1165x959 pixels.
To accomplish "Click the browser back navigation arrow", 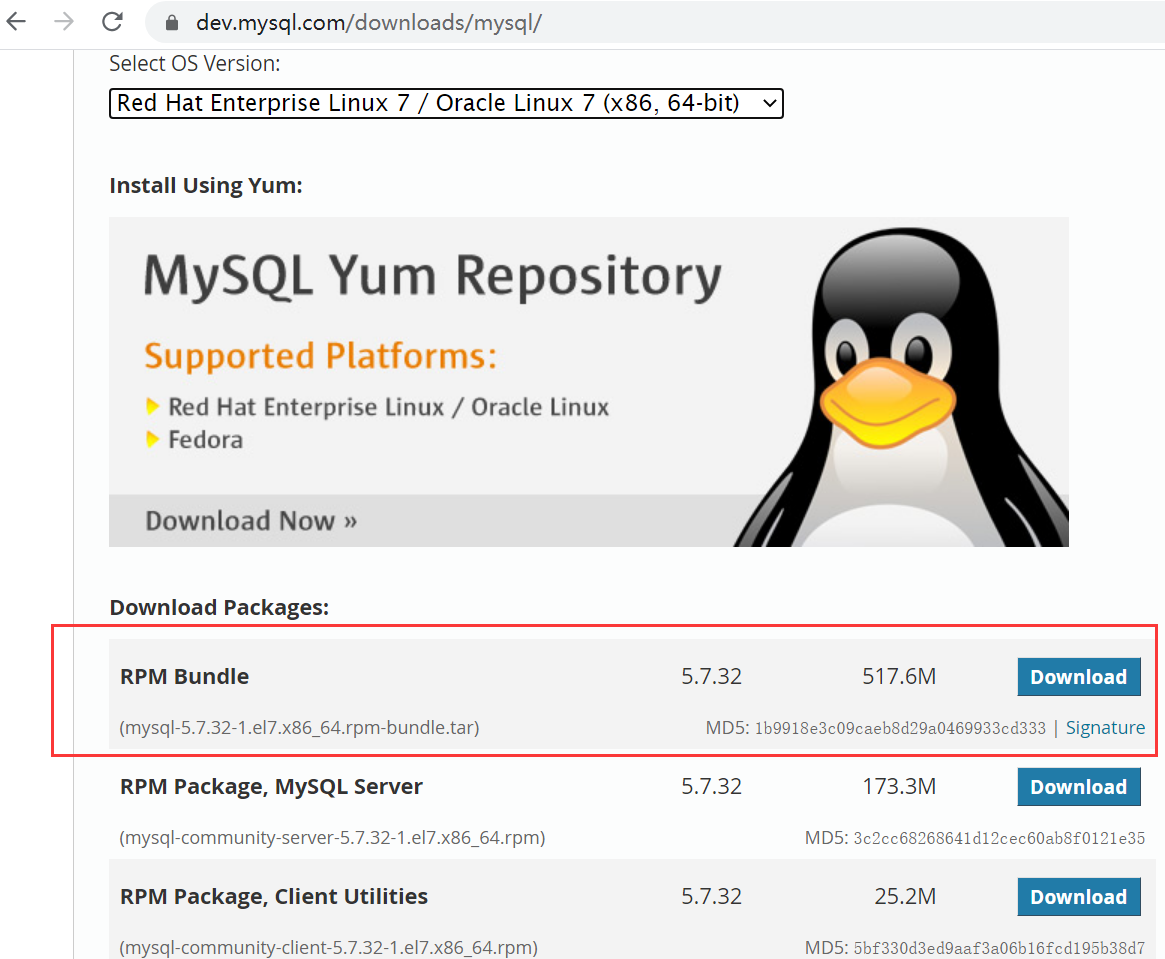I will [17, 22].
